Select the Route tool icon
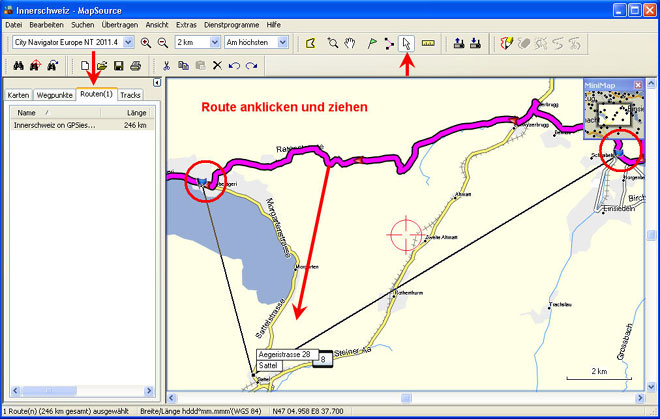This screenshot has height=419, width=660. [389, 43]
